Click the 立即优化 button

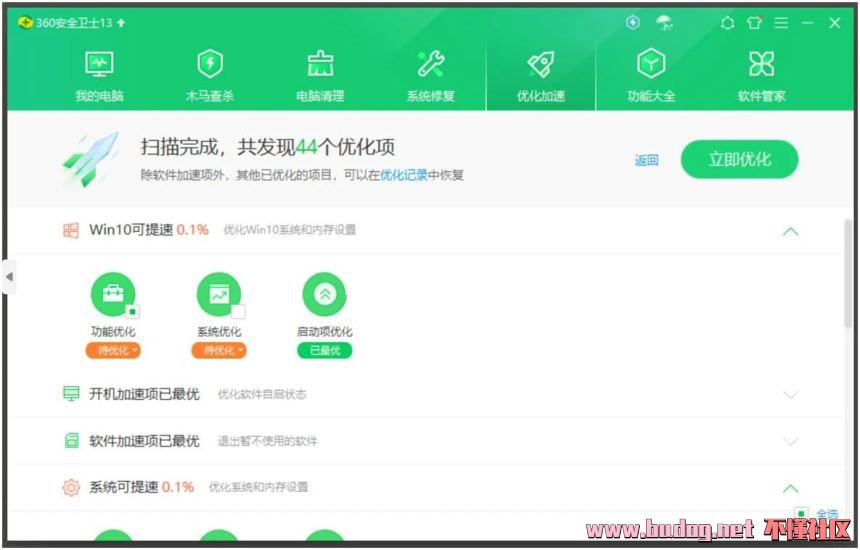point(739,160)
